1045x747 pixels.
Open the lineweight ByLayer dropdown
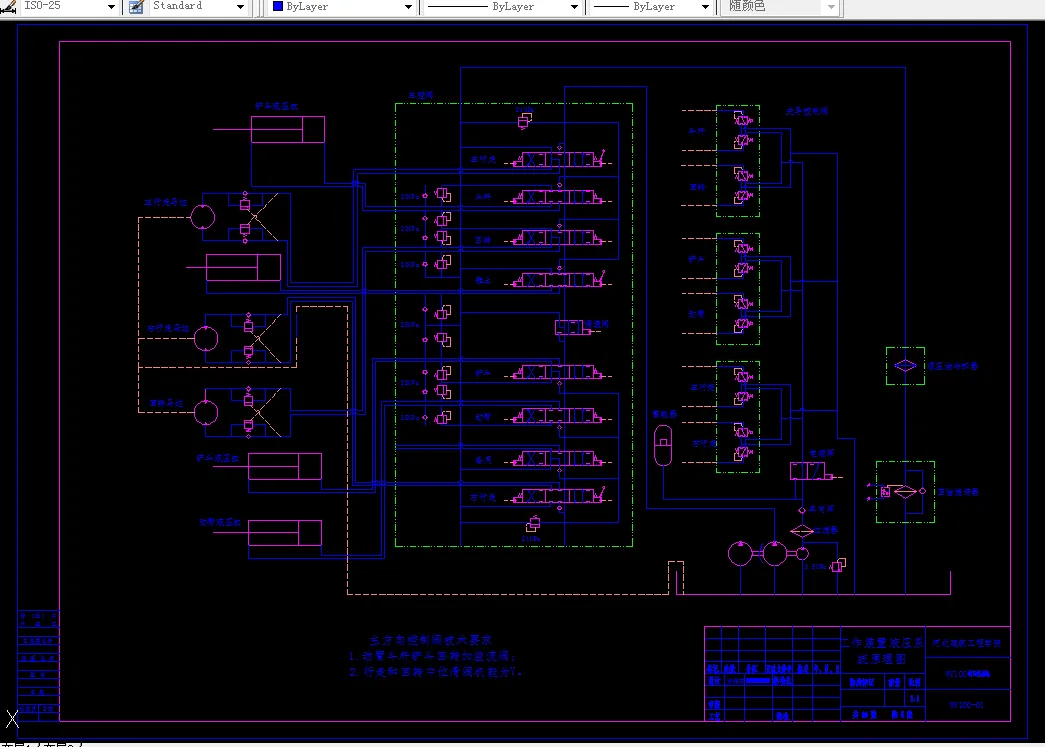click(705, 7)
